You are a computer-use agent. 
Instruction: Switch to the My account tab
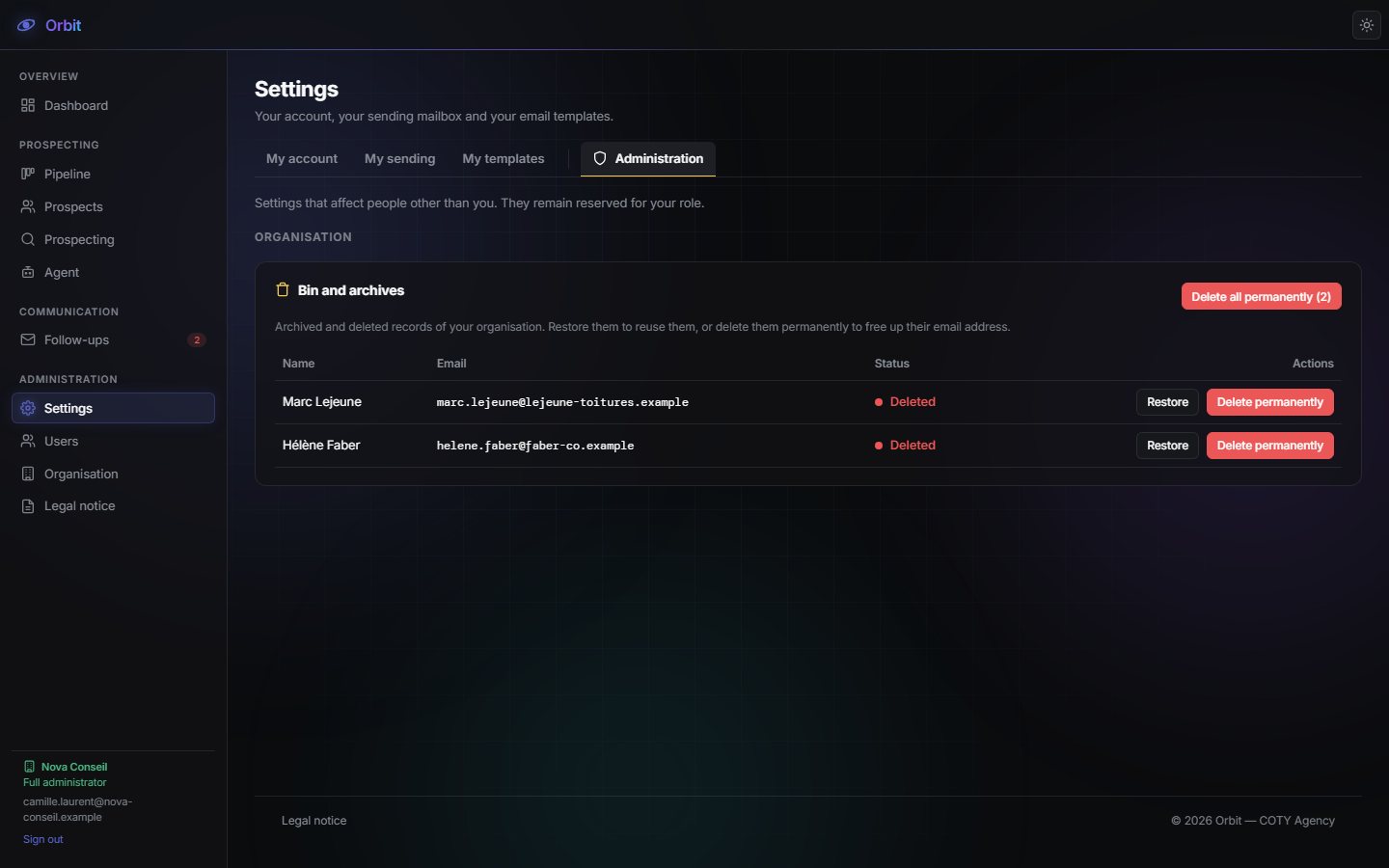tap(302, 158)
